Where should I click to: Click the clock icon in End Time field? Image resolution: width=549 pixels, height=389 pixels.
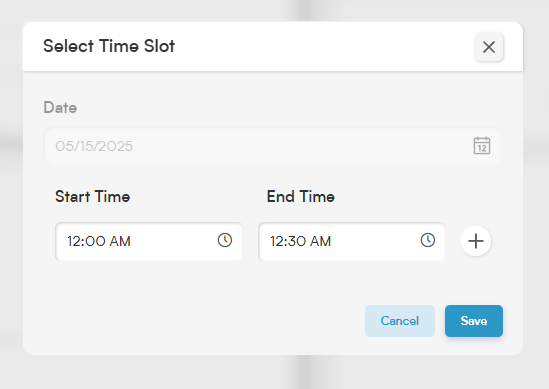click(x=428, y=241)
